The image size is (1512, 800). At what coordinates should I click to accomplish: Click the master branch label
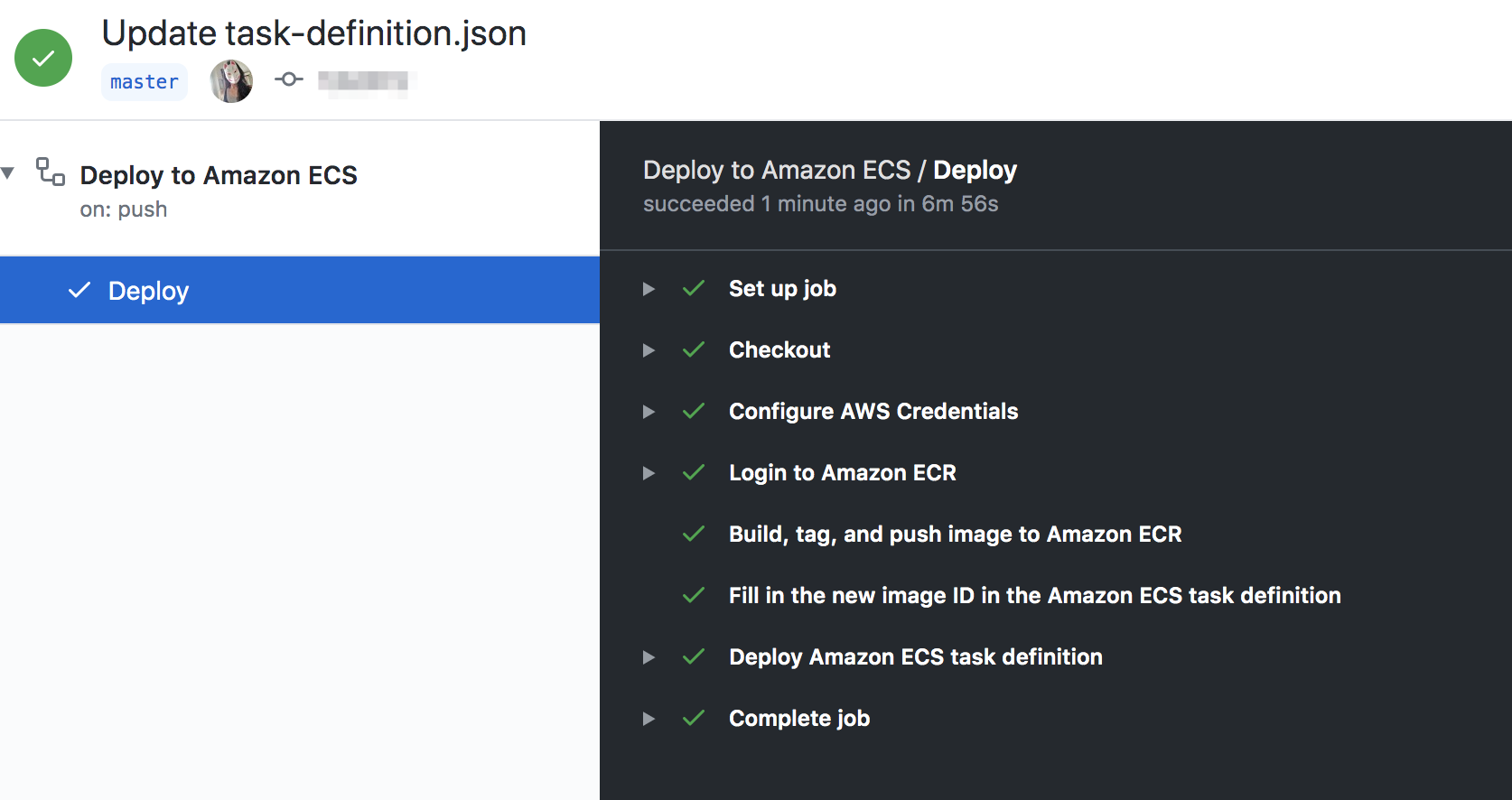tap(144, 81)
